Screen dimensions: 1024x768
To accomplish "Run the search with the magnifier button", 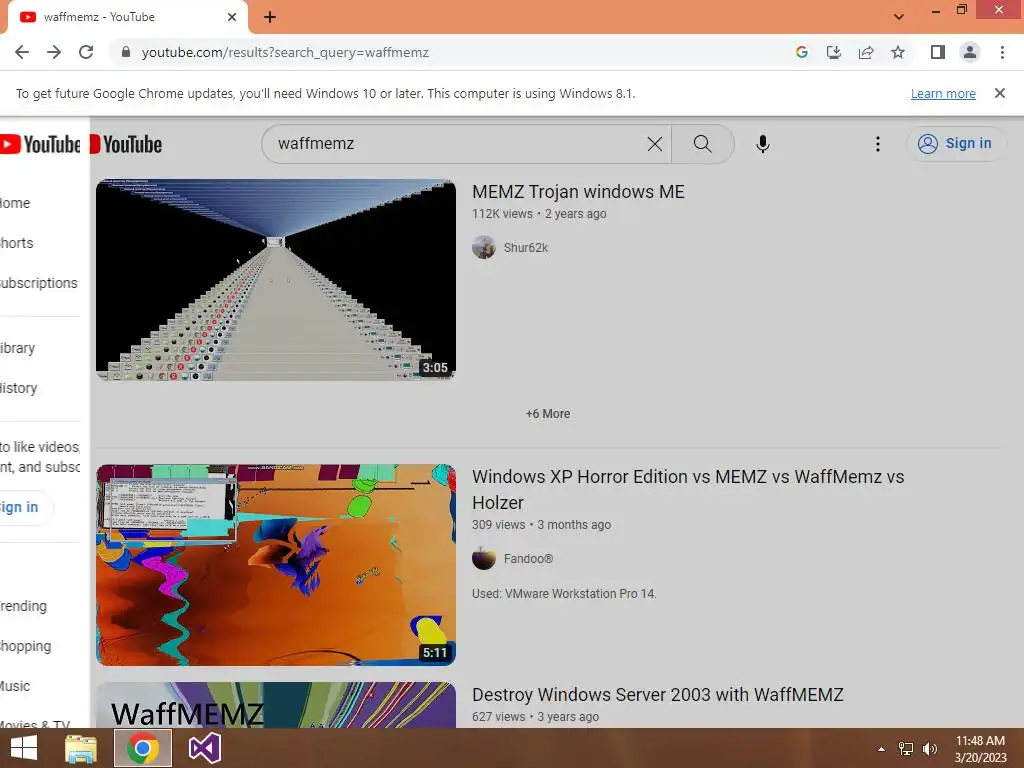I will [703, 144].
